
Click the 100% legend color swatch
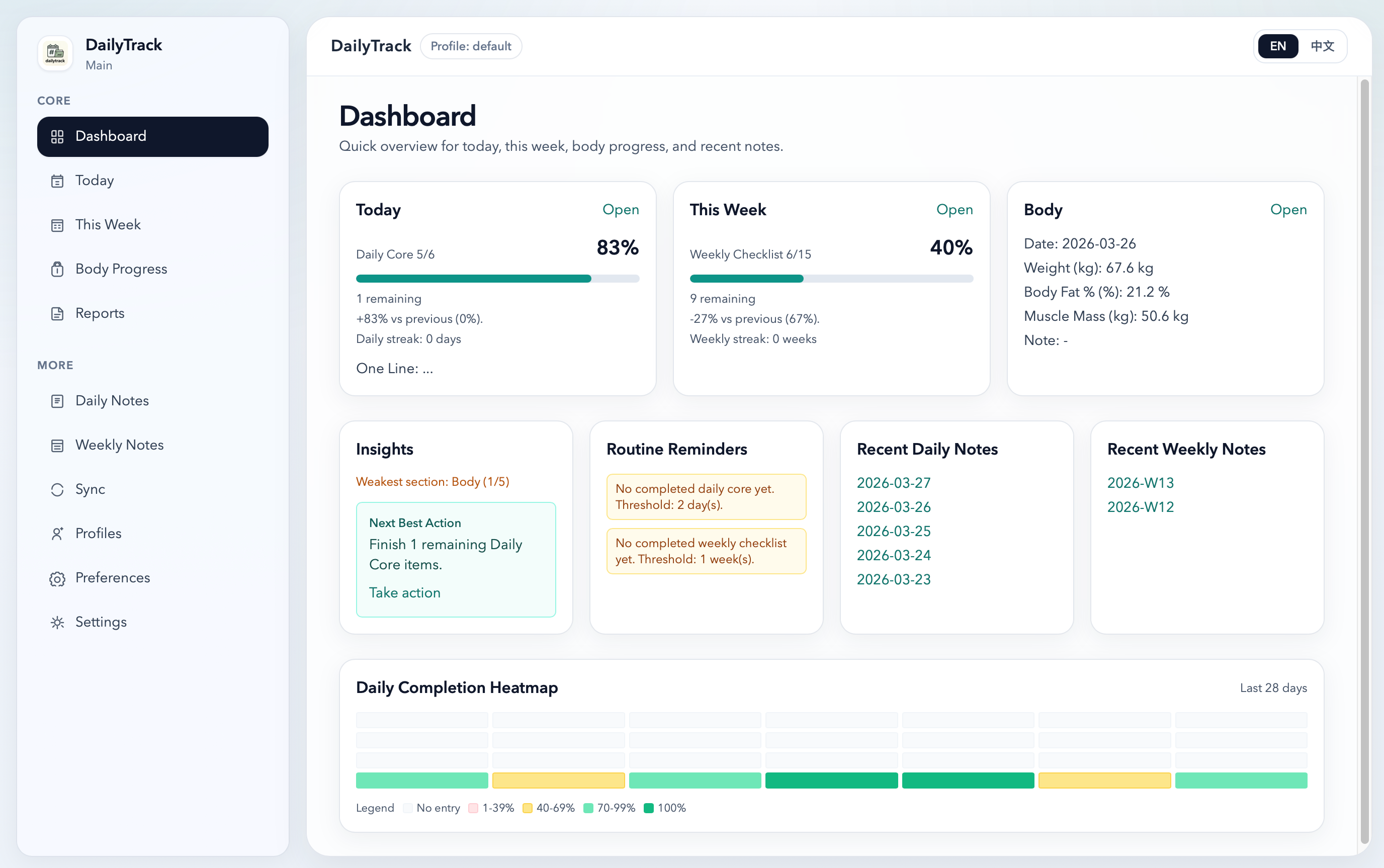tap(649, 808)
